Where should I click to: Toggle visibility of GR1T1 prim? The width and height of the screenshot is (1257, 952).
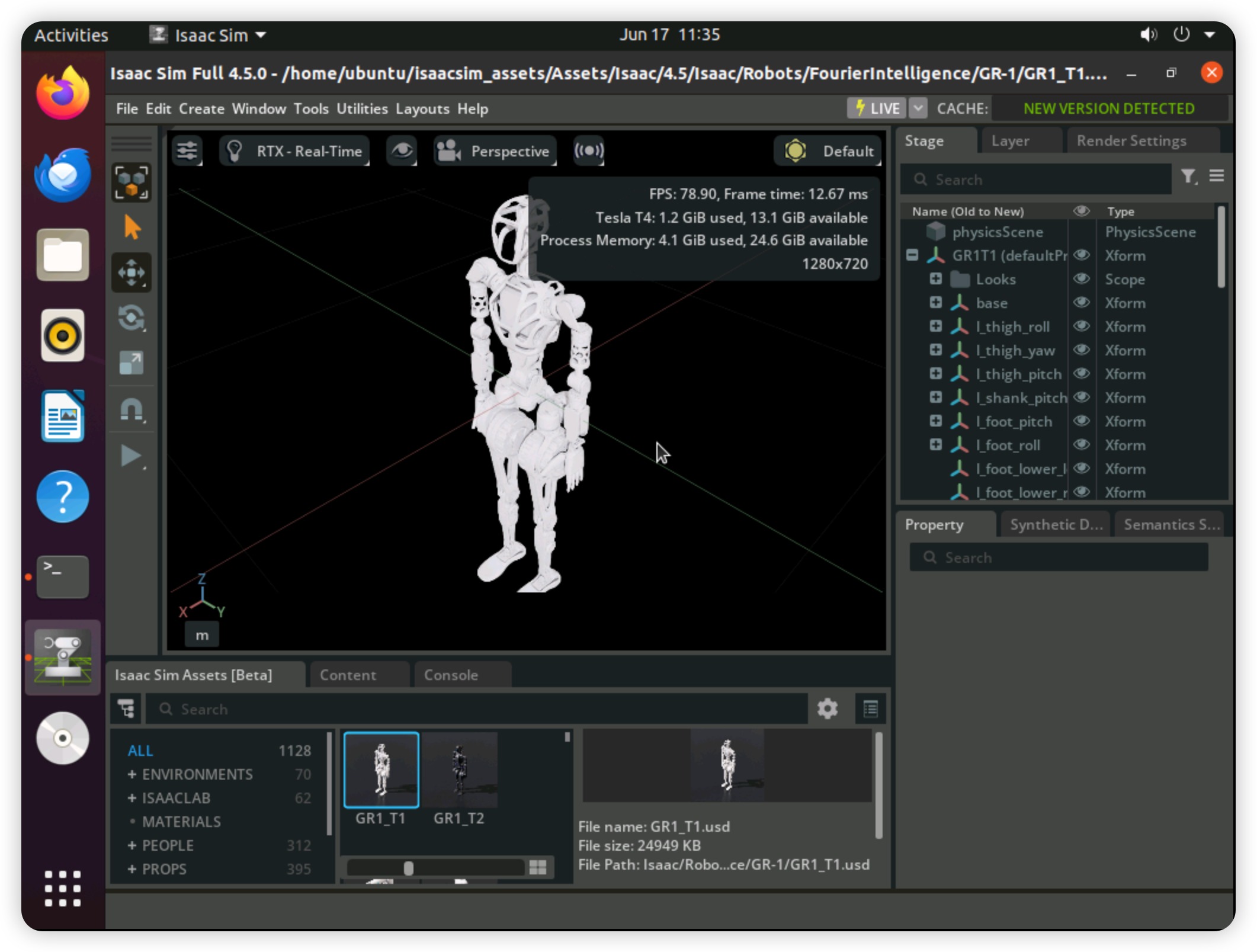click(x=1082, y=255)
